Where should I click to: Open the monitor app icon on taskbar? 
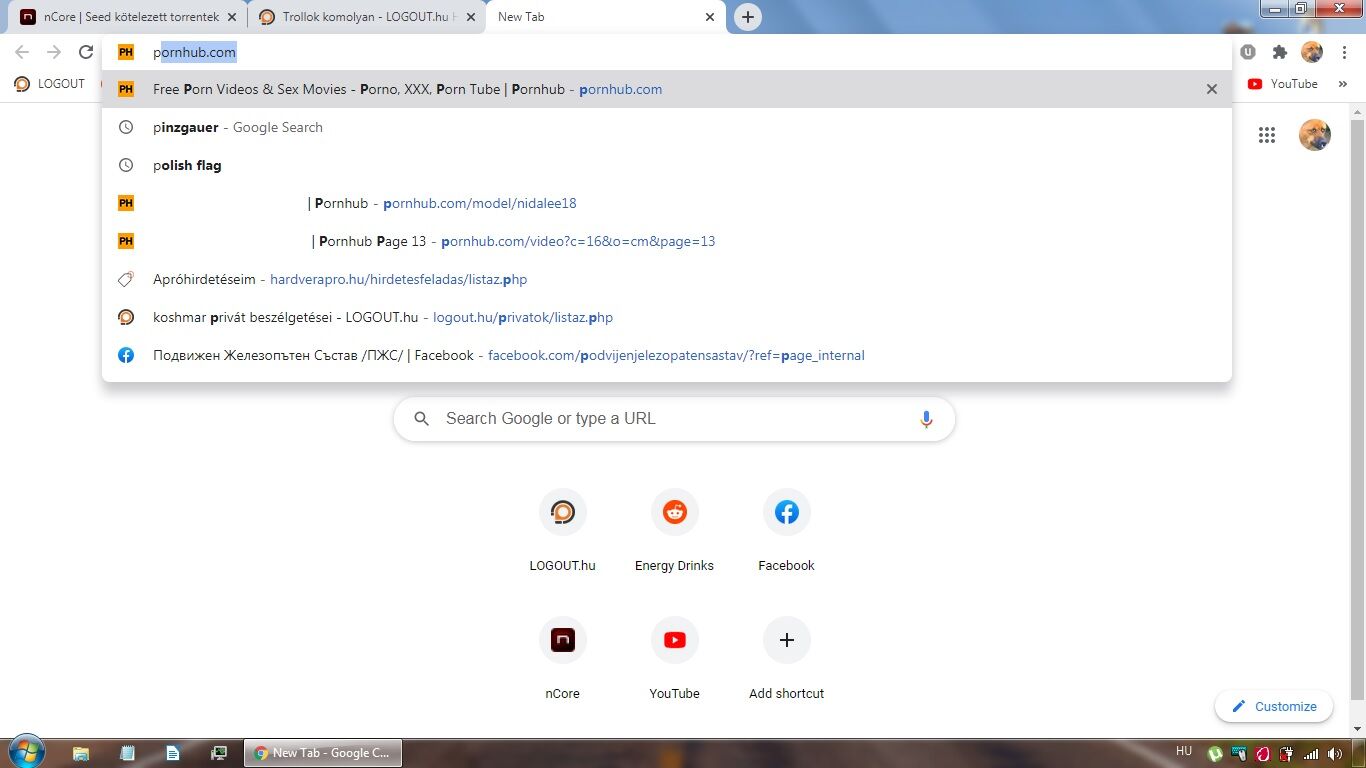coord(219,753)
